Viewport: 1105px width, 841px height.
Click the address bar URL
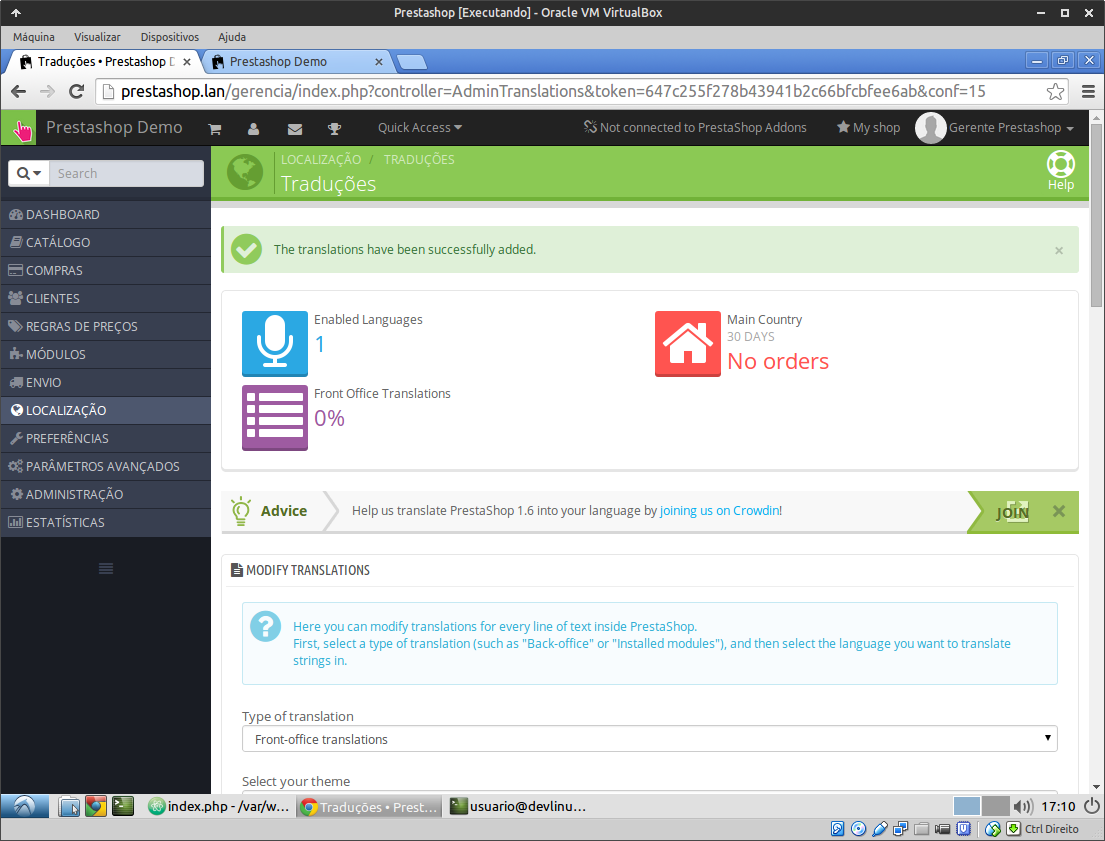pyautogui.click(x=553, y=92)
